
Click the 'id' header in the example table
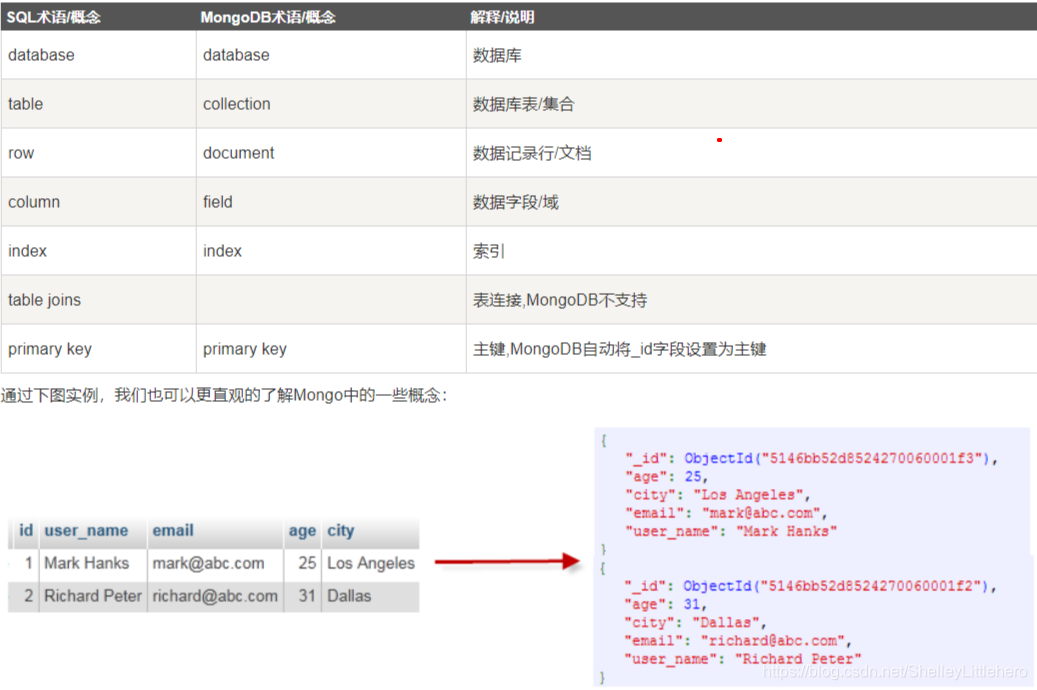point(26,531)
